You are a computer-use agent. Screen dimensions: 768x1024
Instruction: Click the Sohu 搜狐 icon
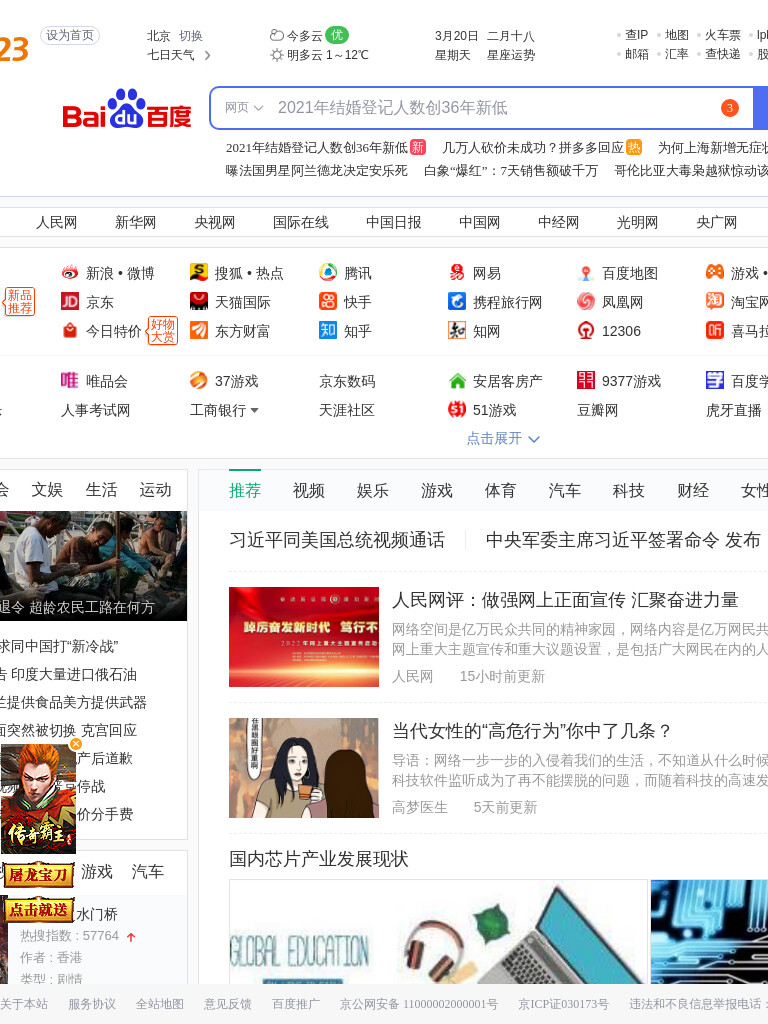point(199,272)
